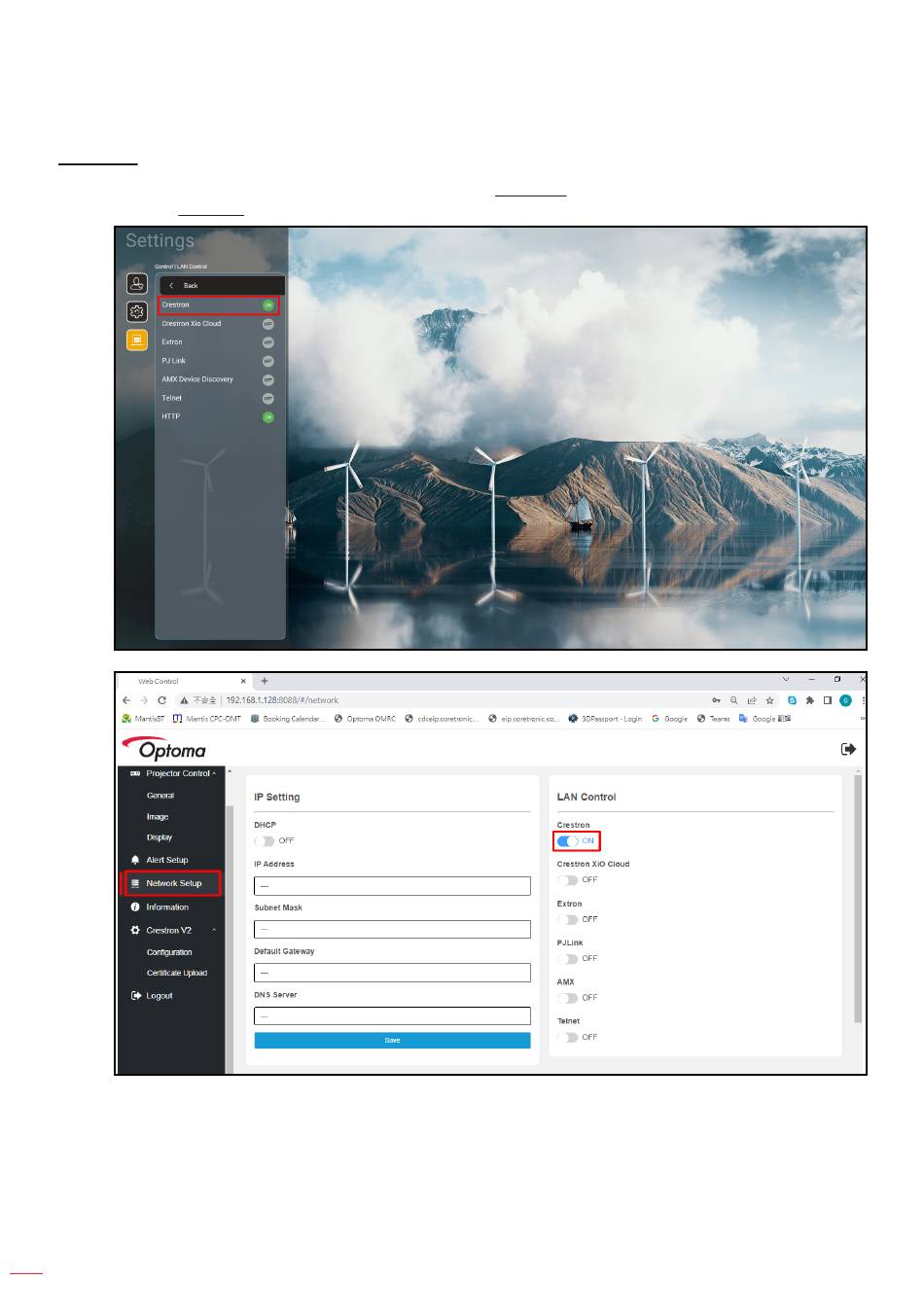The height and width of the screenshot is (1316, 924).
Task: Open Certificate Upload under Crestron V2
Action: tap(177, 973)
